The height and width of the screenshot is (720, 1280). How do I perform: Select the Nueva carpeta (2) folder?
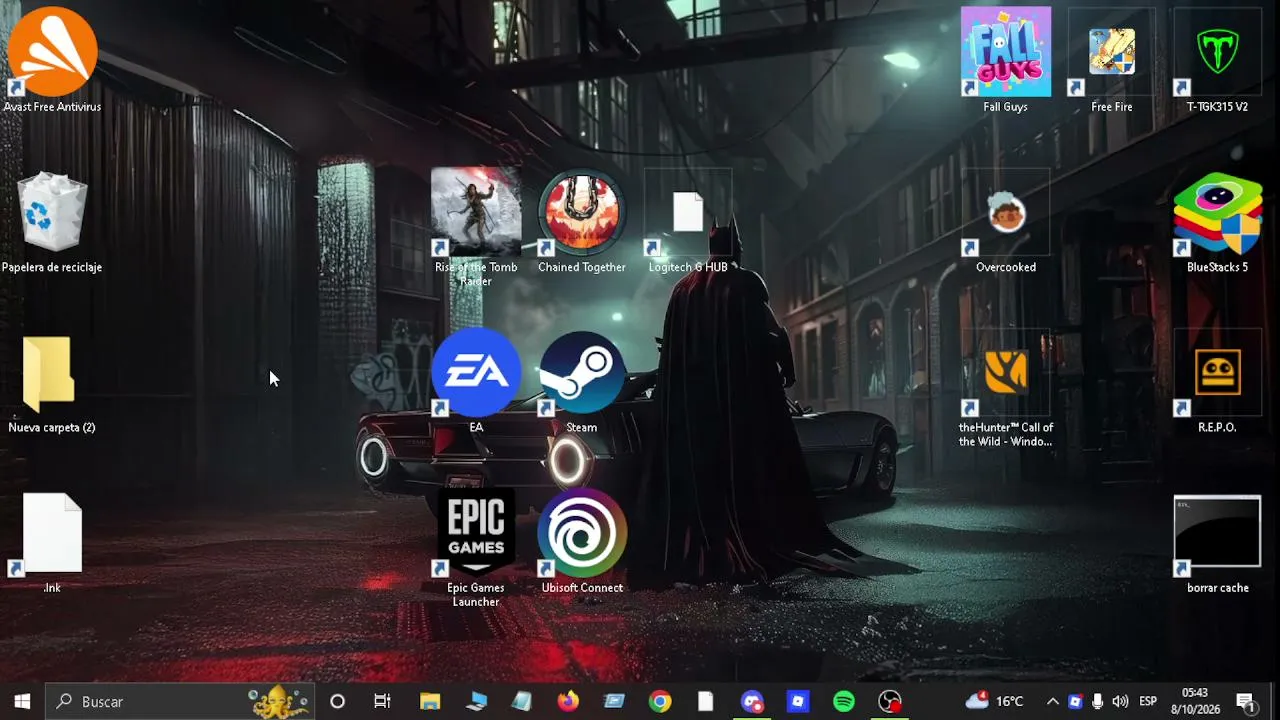click(52, 384)
